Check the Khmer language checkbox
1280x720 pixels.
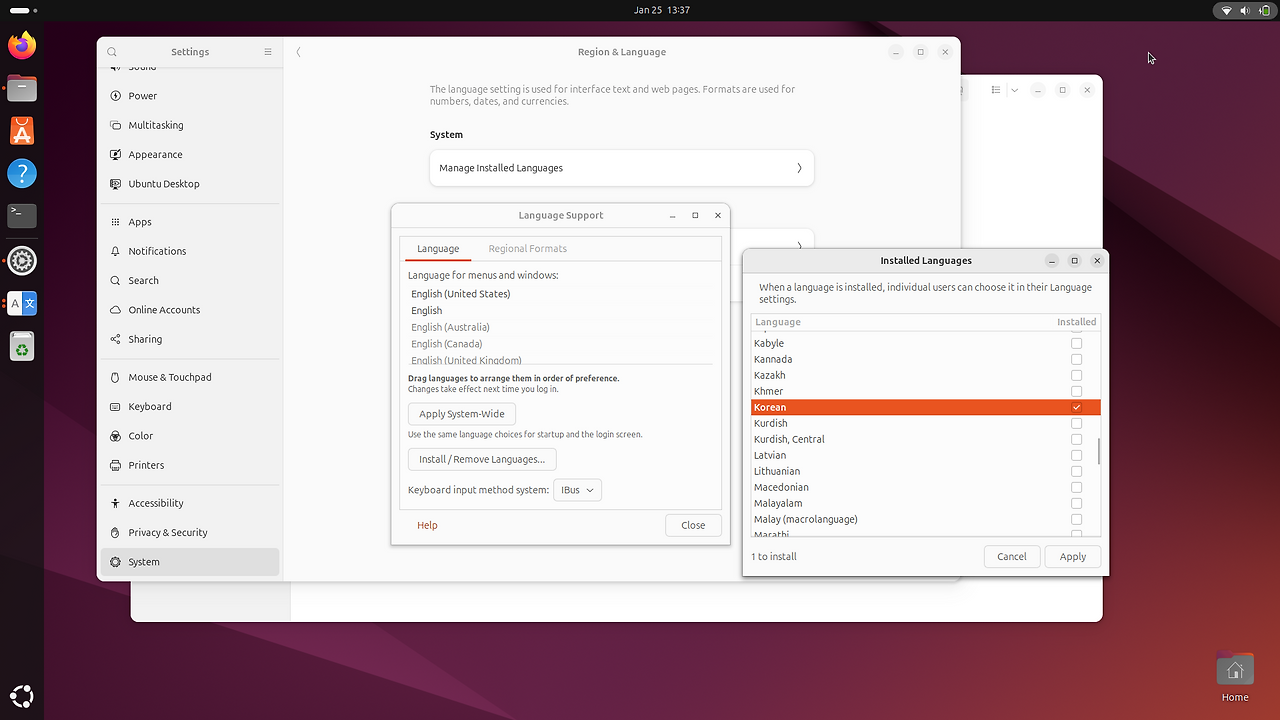click(x=1076, y=391)
